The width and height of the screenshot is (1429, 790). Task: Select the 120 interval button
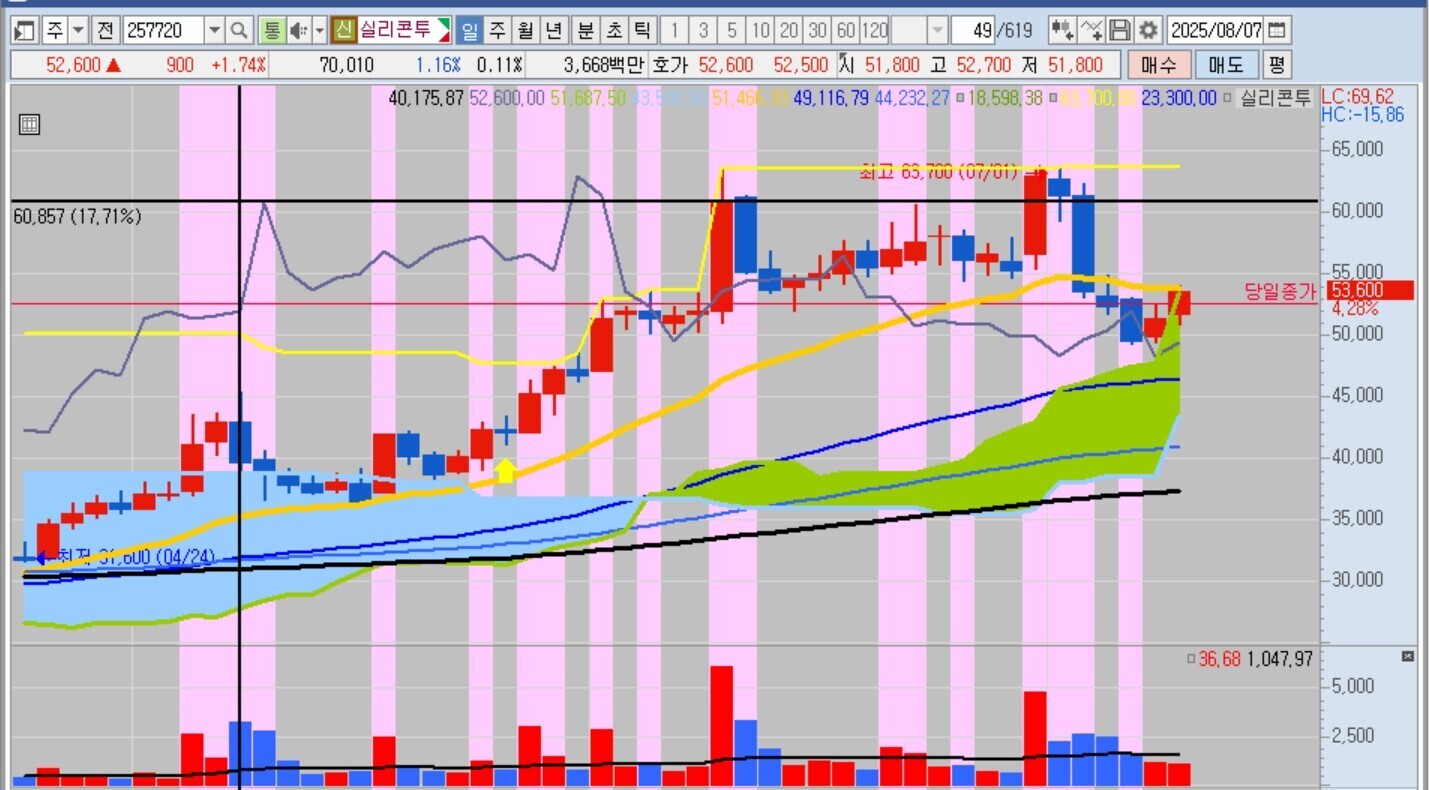875,30
